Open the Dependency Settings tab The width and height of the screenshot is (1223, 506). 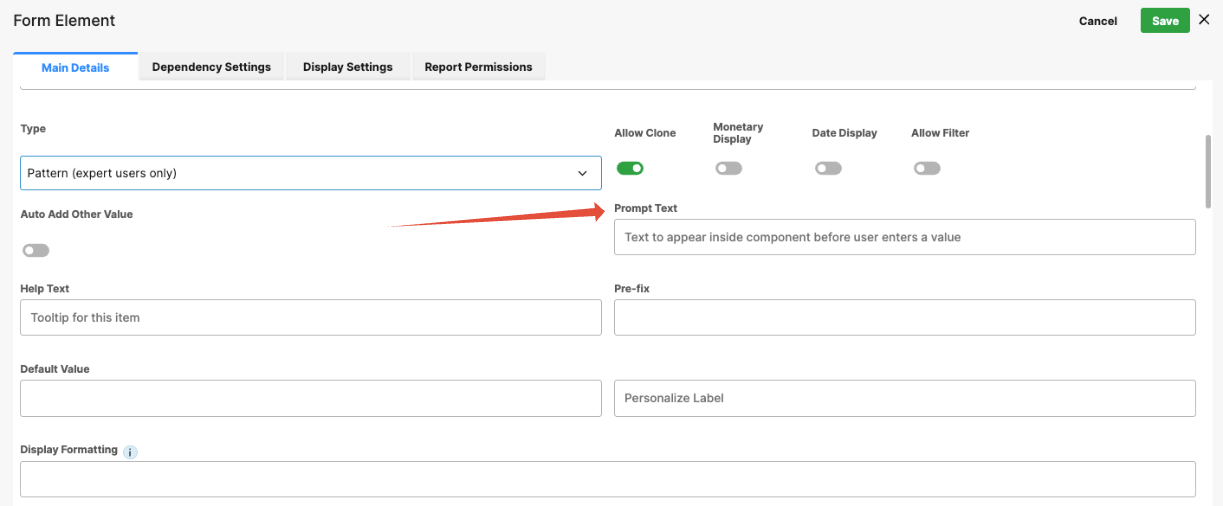tap(211, 67)
